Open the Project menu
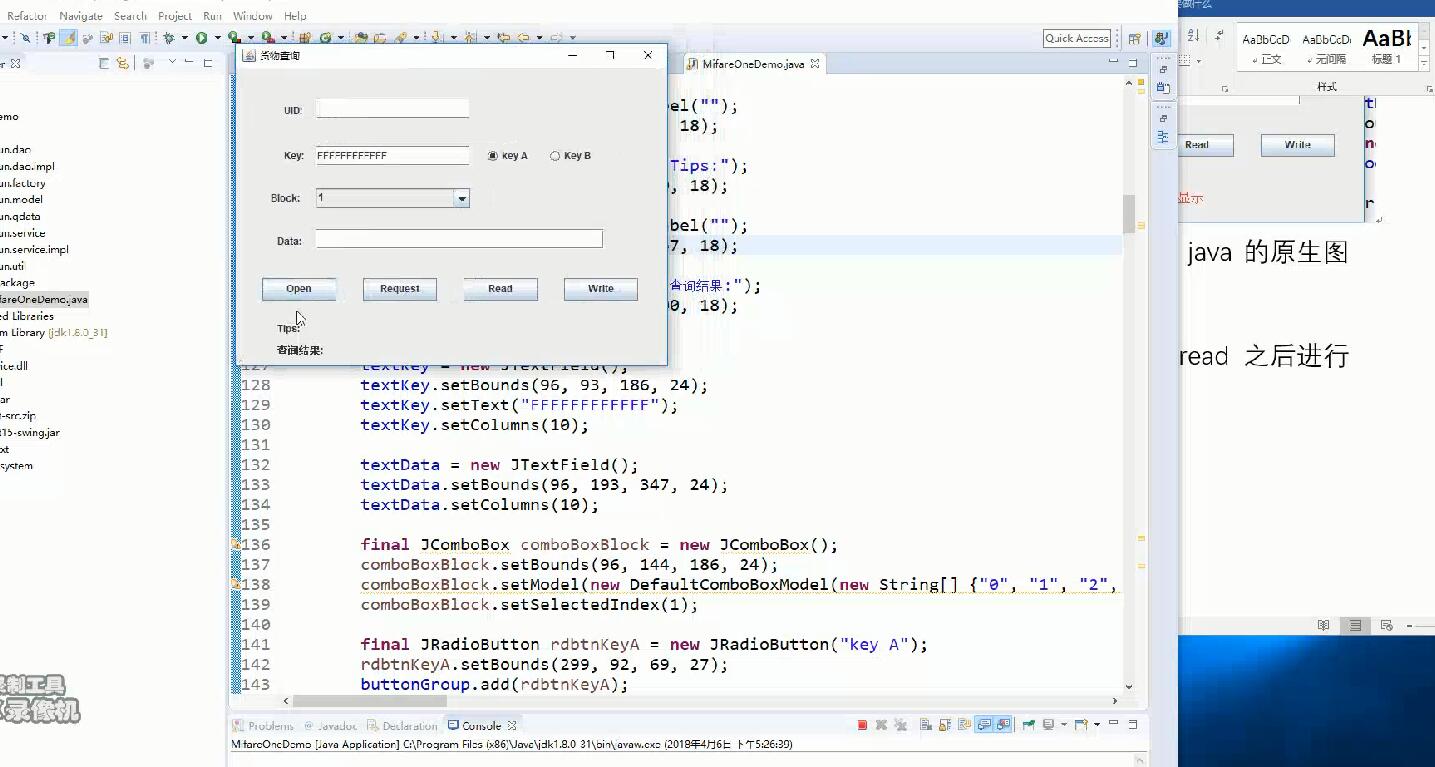This screenshot has width=1435, height=767. [x=175, y=16]
